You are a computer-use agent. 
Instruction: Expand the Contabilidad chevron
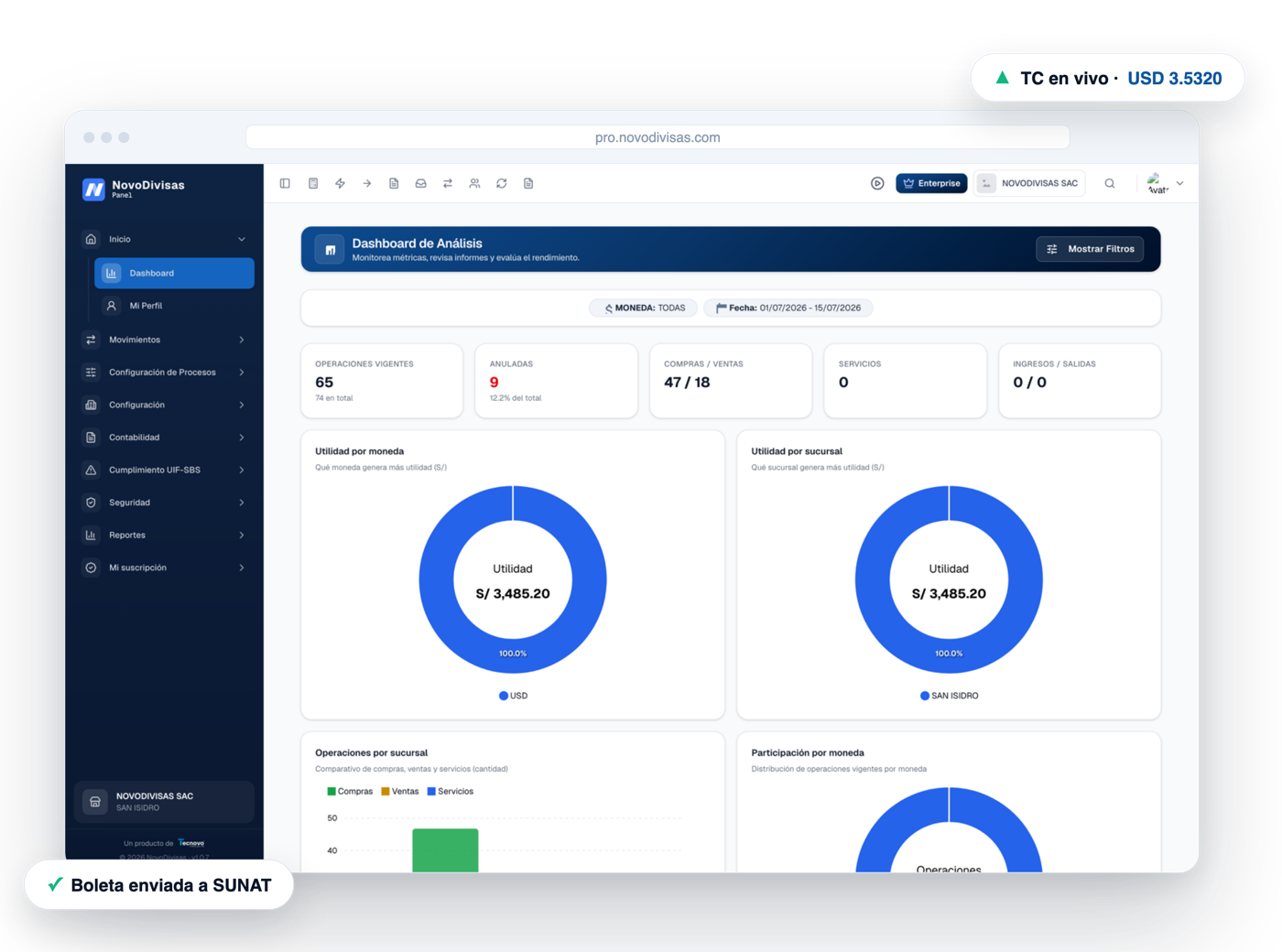click(242, 438)
